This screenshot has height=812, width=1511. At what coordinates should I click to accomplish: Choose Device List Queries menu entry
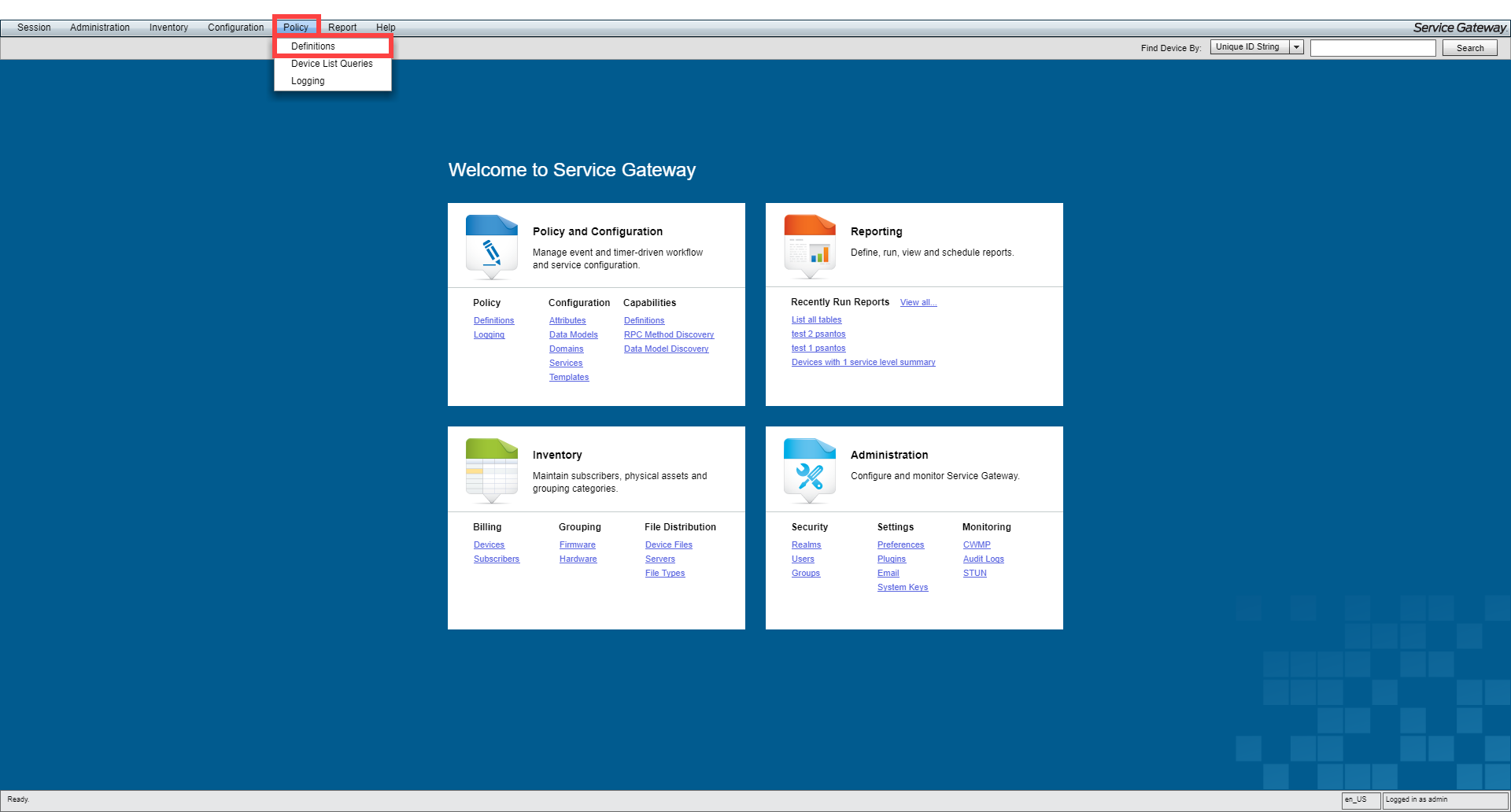pyautogui.click(x=332, y=64)
